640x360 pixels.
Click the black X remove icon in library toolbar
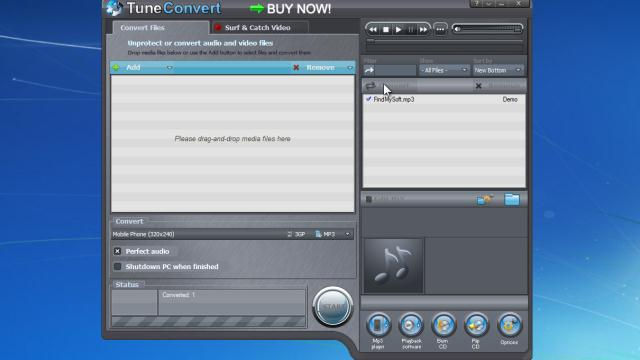click(x=478, y=86)
